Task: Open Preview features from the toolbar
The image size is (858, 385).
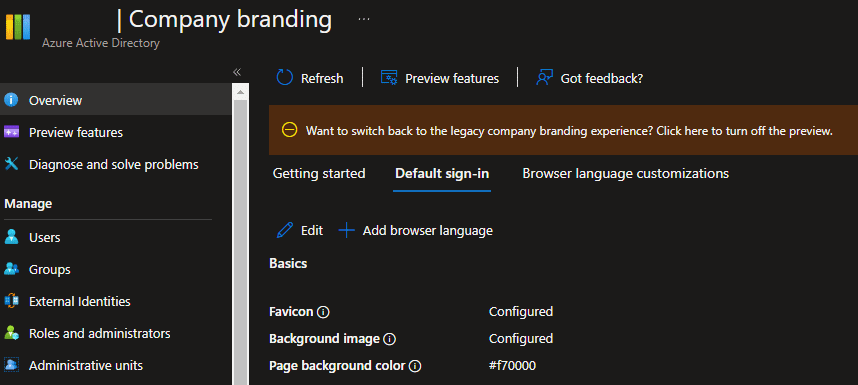Action: coord(452,79)
